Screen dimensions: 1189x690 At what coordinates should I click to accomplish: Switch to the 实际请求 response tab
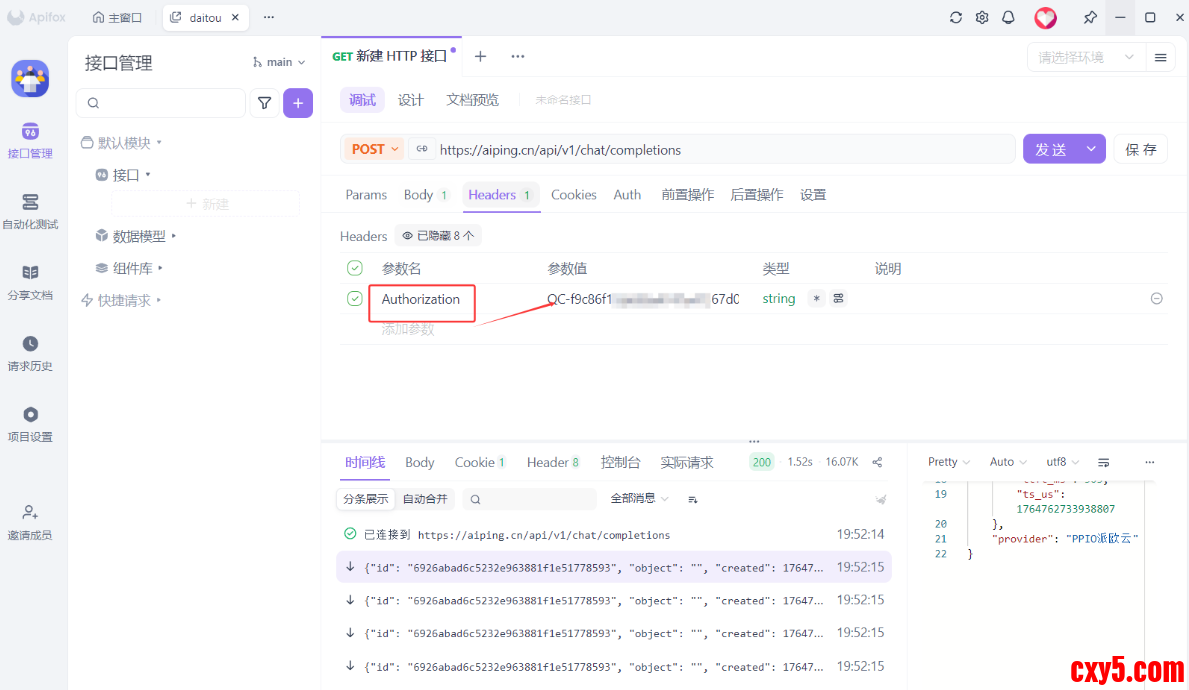687,462
